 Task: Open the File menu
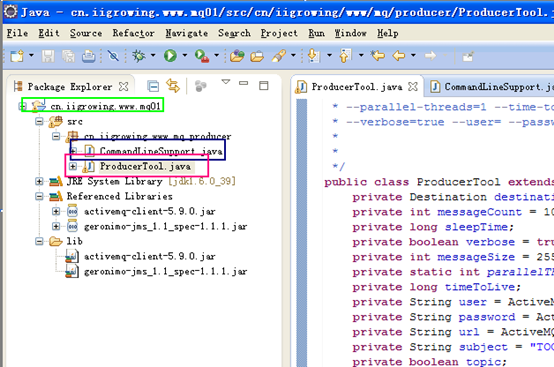pyautogui.click(x=17, y=33)
